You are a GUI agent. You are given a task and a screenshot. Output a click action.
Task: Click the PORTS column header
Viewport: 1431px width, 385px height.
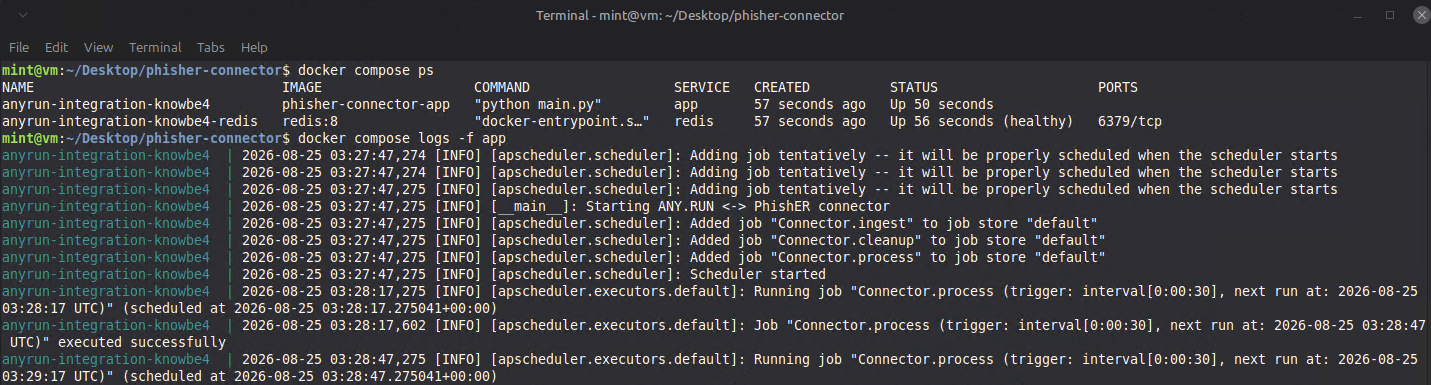(x=1118, y=87)
